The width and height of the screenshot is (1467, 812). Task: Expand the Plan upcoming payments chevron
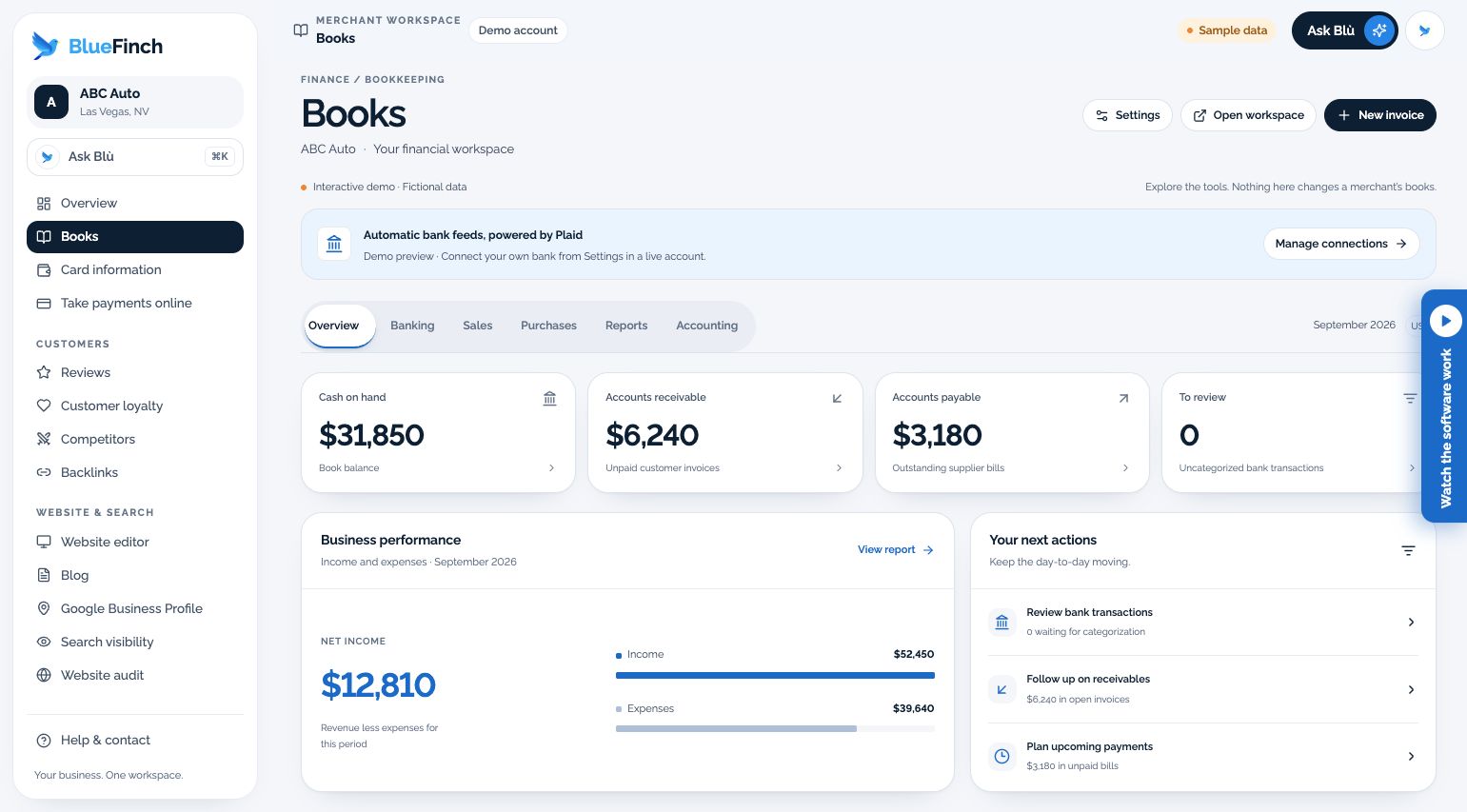(x=1411, y=756)
